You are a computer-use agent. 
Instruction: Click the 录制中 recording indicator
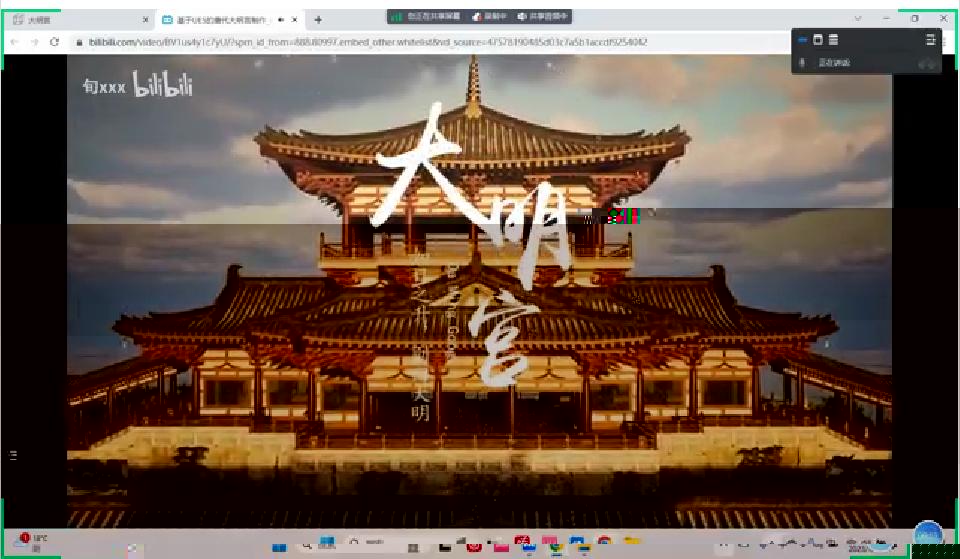click(490, 17)
